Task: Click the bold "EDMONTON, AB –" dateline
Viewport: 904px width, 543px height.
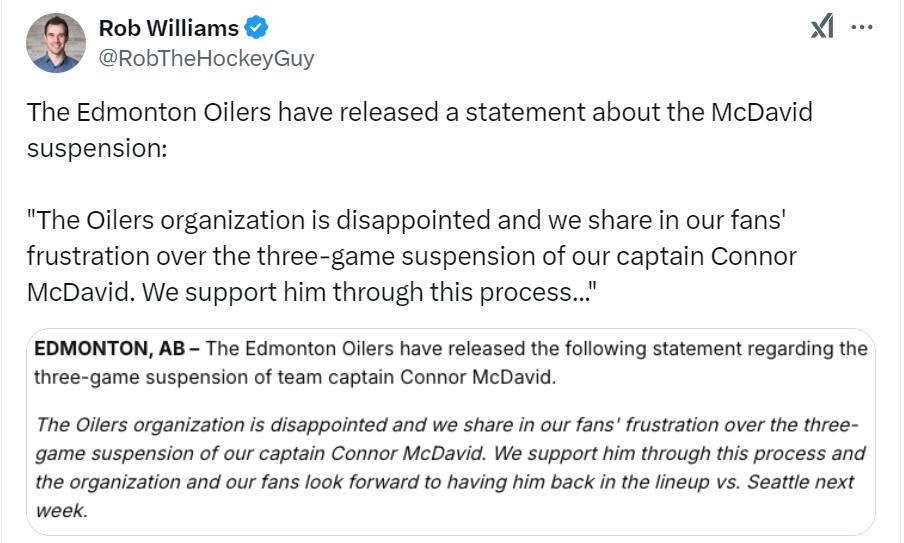Action: pos(118,349)
